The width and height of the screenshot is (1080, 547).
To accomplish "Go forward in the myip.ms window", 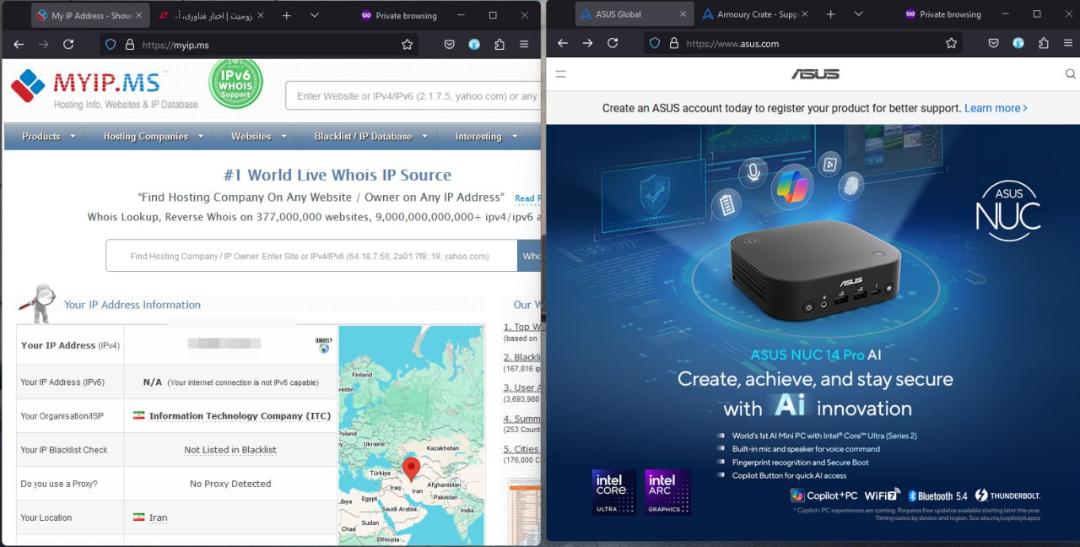I will coord(43,44).
